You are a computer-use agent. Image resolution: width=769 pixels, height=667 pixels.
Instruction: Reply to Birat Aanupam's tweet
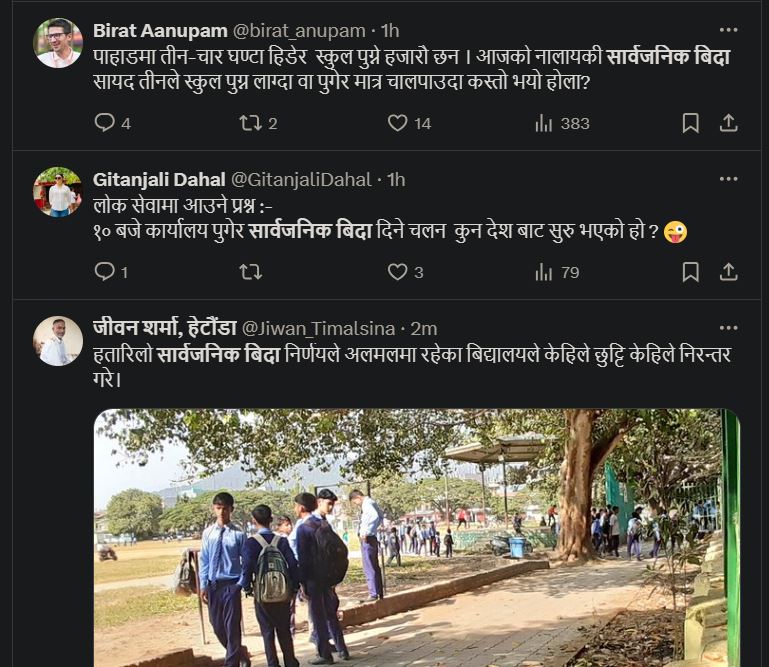point(105,123)
